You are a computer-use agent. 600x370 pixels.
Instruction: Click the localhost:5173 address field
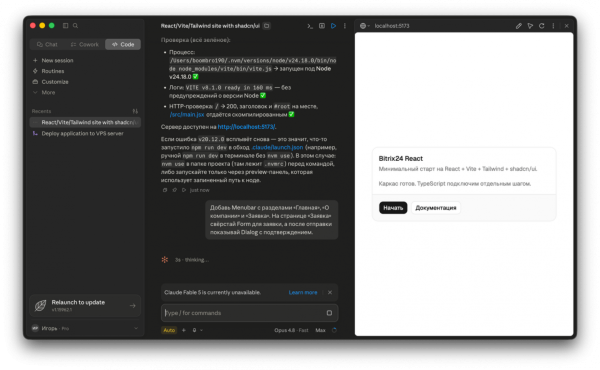(392, 26)
